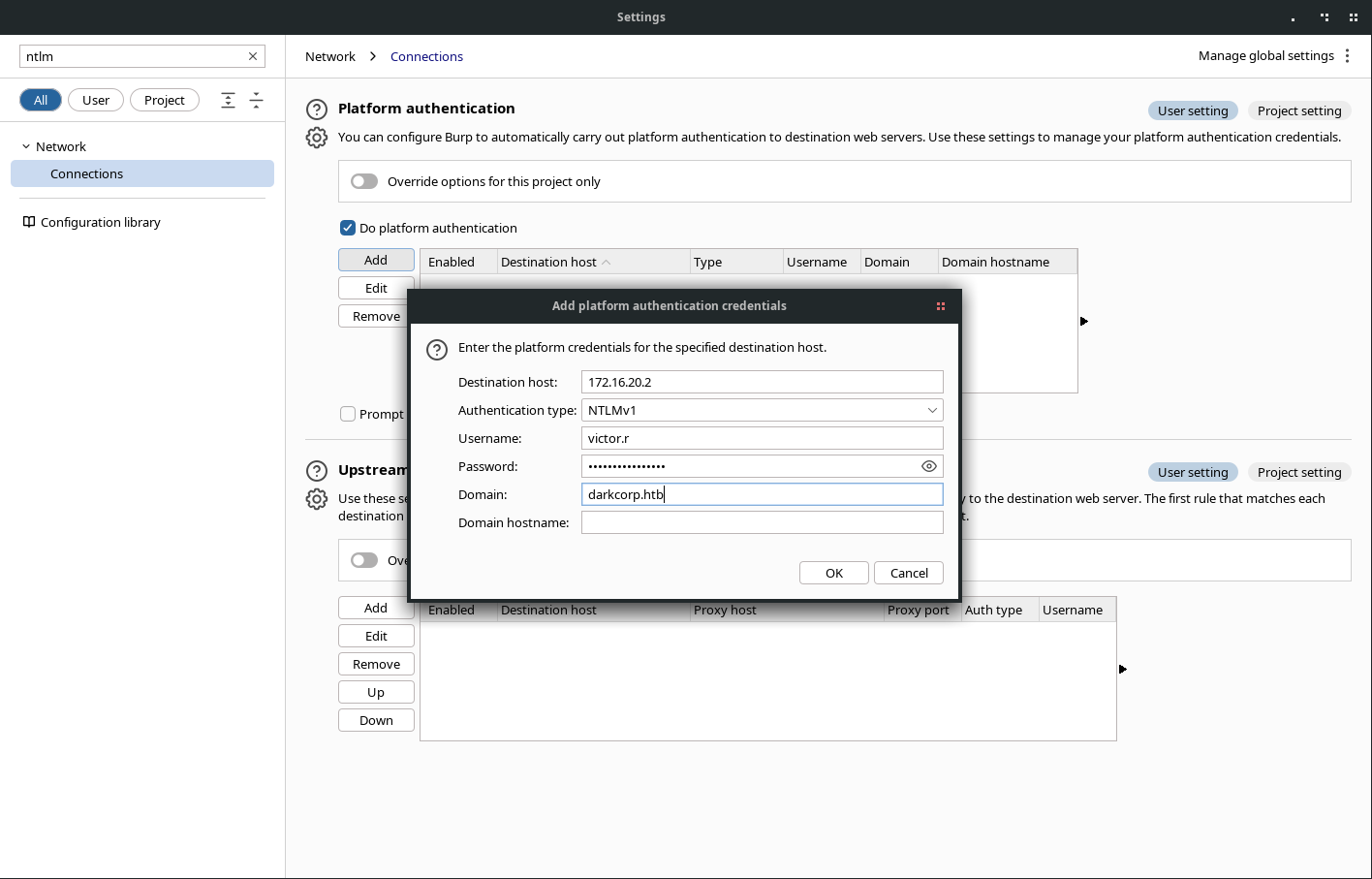This screenshot has width=1372, height=879.
Task: Select Connections in the settings tree
Action: pos(87,173)
